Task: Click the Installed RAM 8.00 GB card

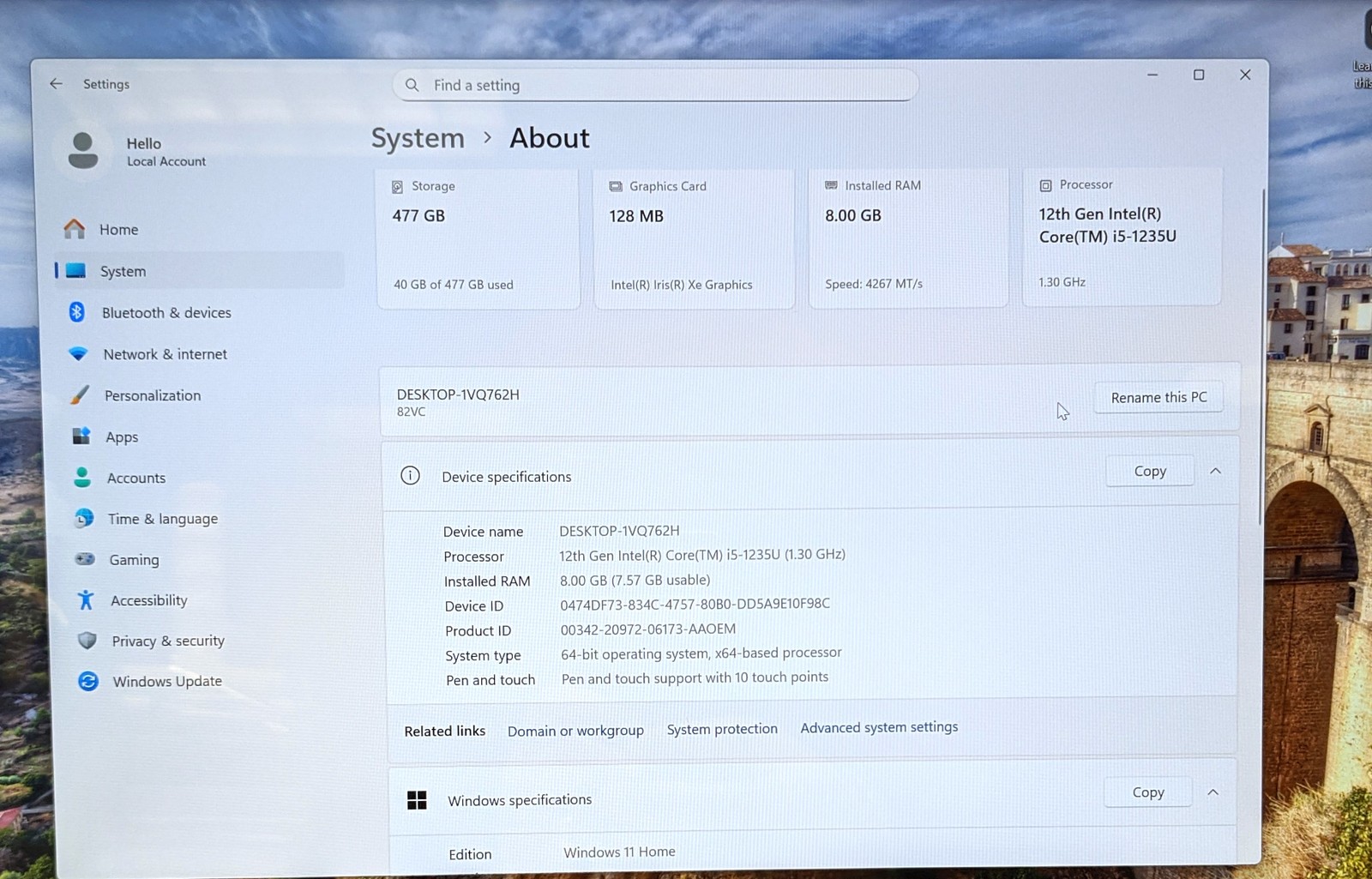Action: [x=908, y=237]
